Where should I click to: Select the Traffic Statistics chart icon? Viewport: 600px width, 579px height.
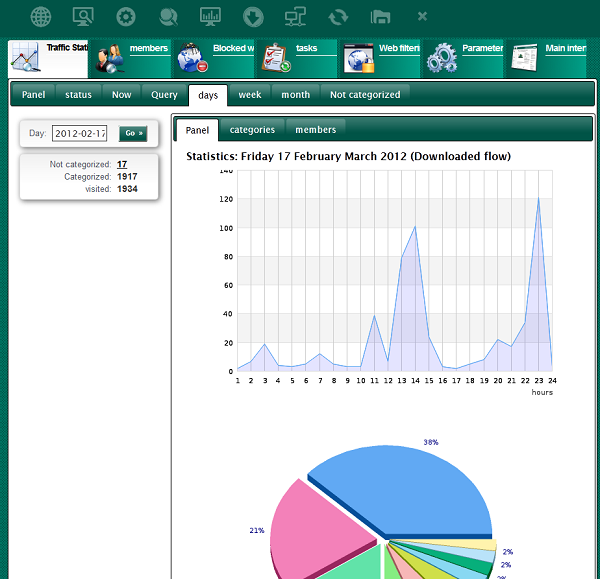point(26,57)
